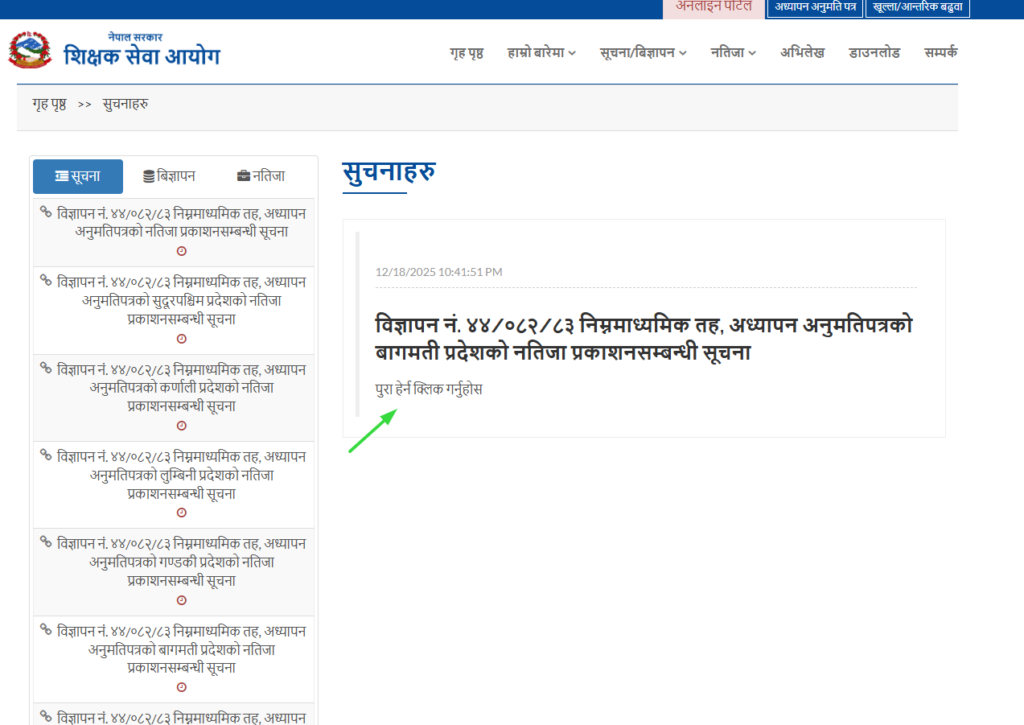Click clock icon under लुम्बिनी प्रदेश notice
Viewport: 1024px width, 725px height.
(x=181, y=513)
